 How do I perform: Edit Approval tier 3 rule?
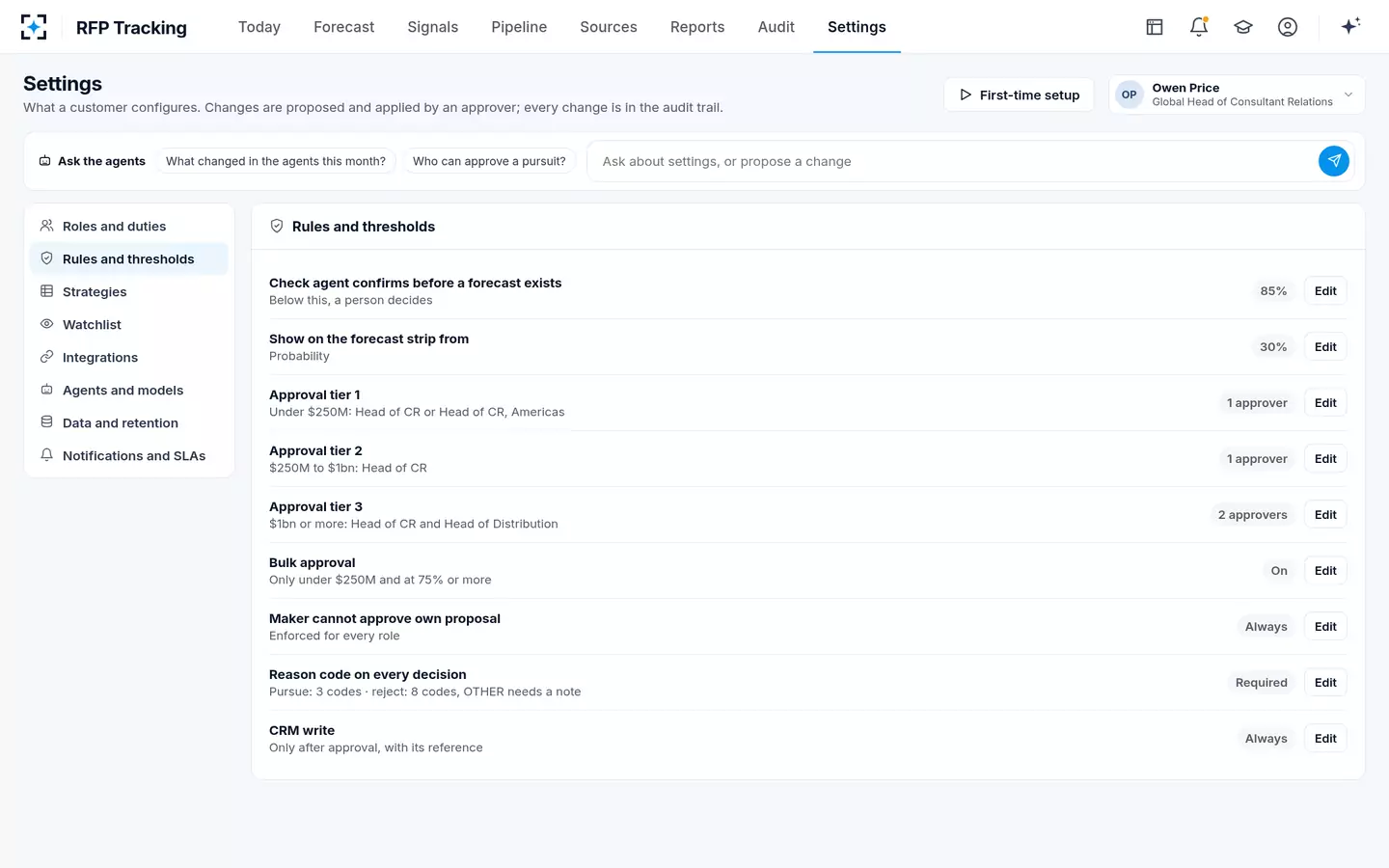[1325, 515]
